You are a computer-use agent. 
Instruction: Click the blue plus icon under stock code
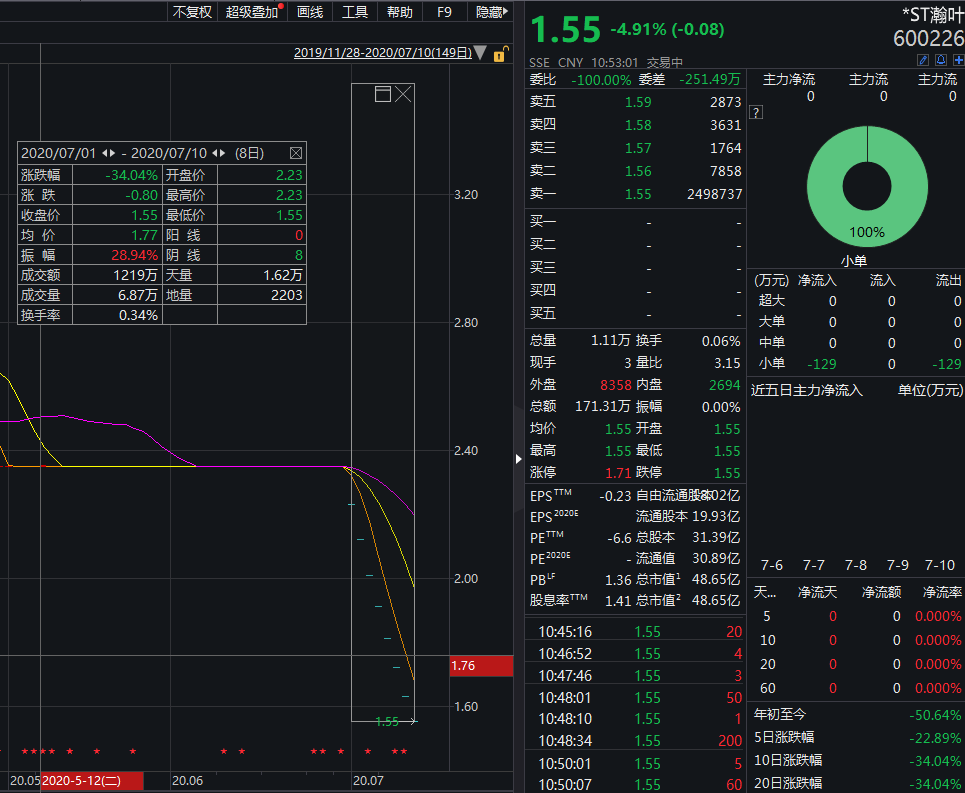click(958, 61)
